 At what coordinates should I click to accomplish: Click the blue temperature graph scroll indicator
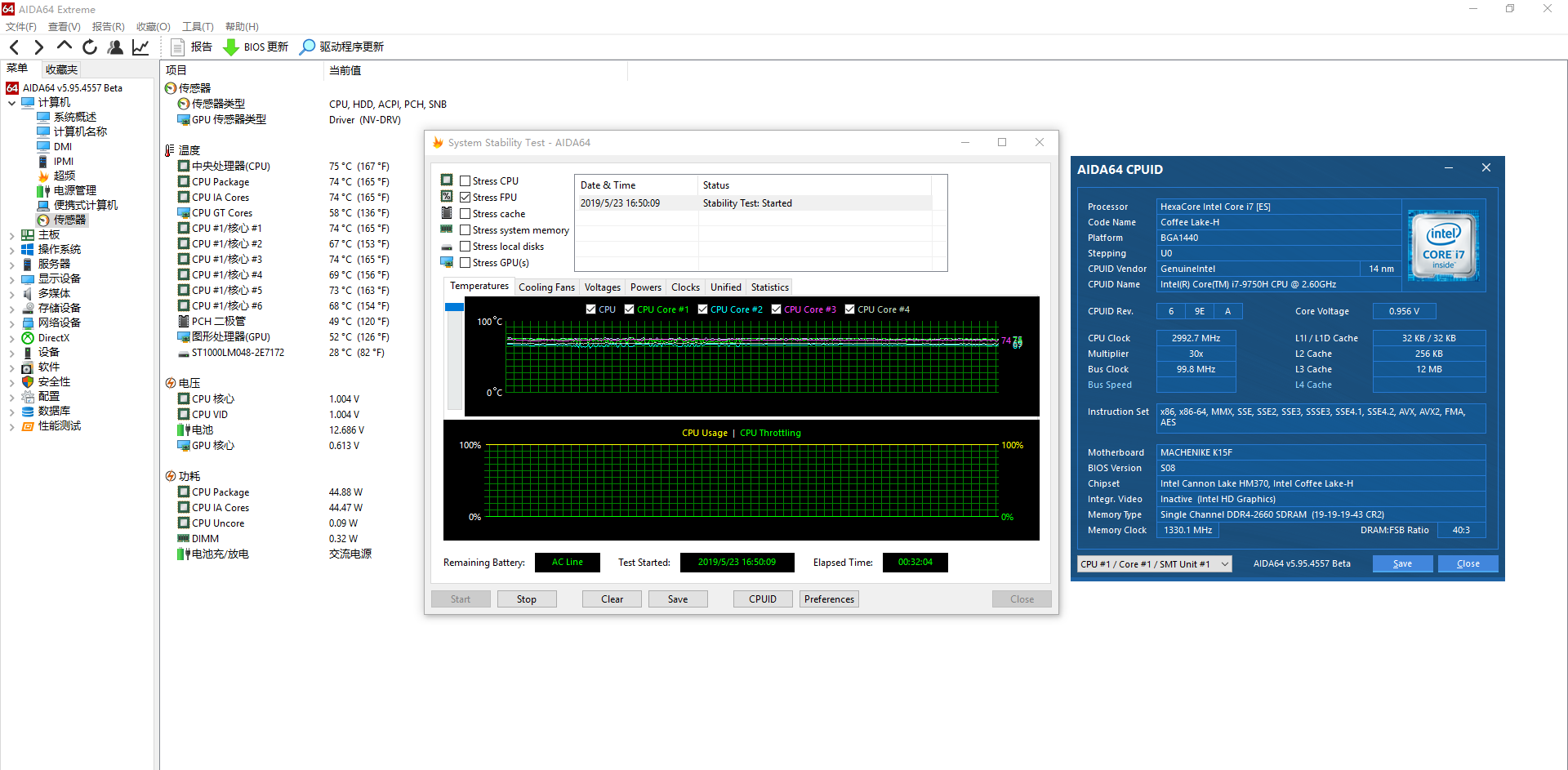coord(455,307)
